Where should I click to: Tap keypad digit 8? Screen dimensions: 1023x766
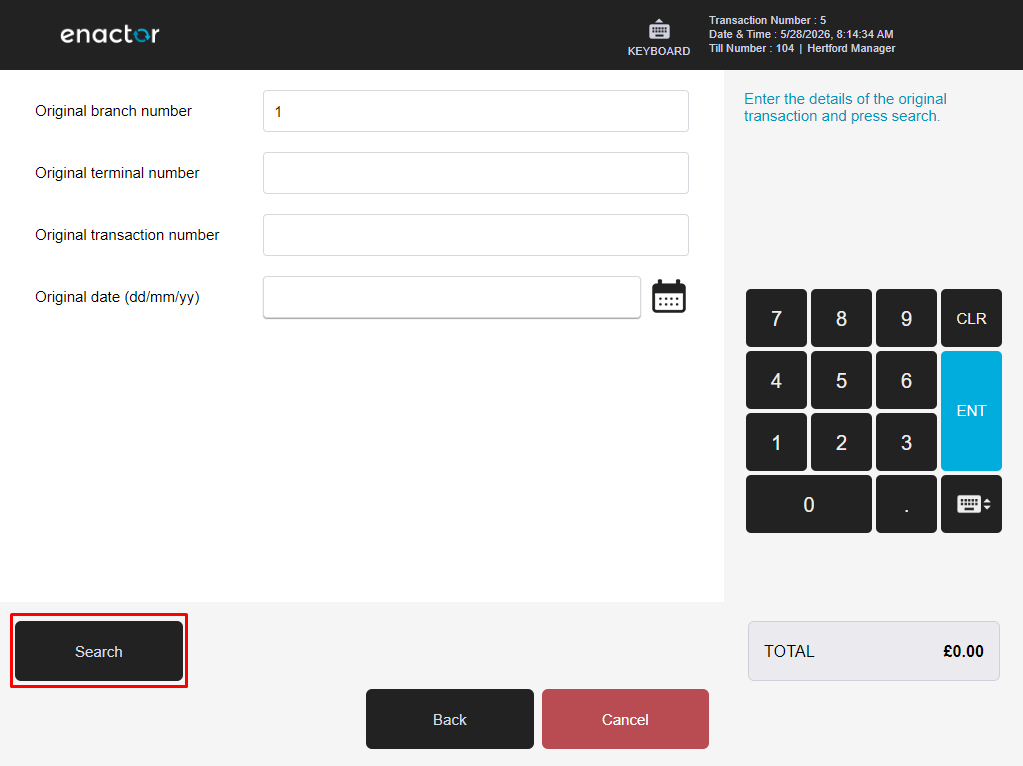click(841, 318)
